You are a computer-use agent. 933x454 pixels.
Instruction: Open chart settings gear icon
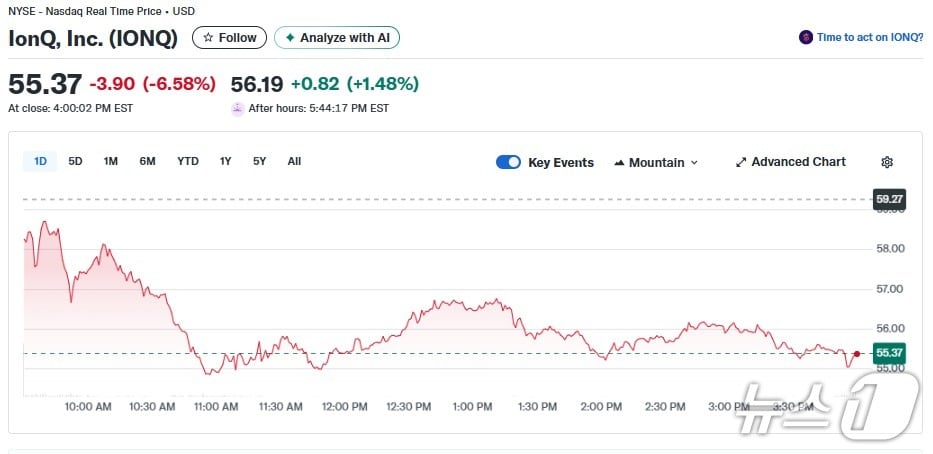[886, 162]
